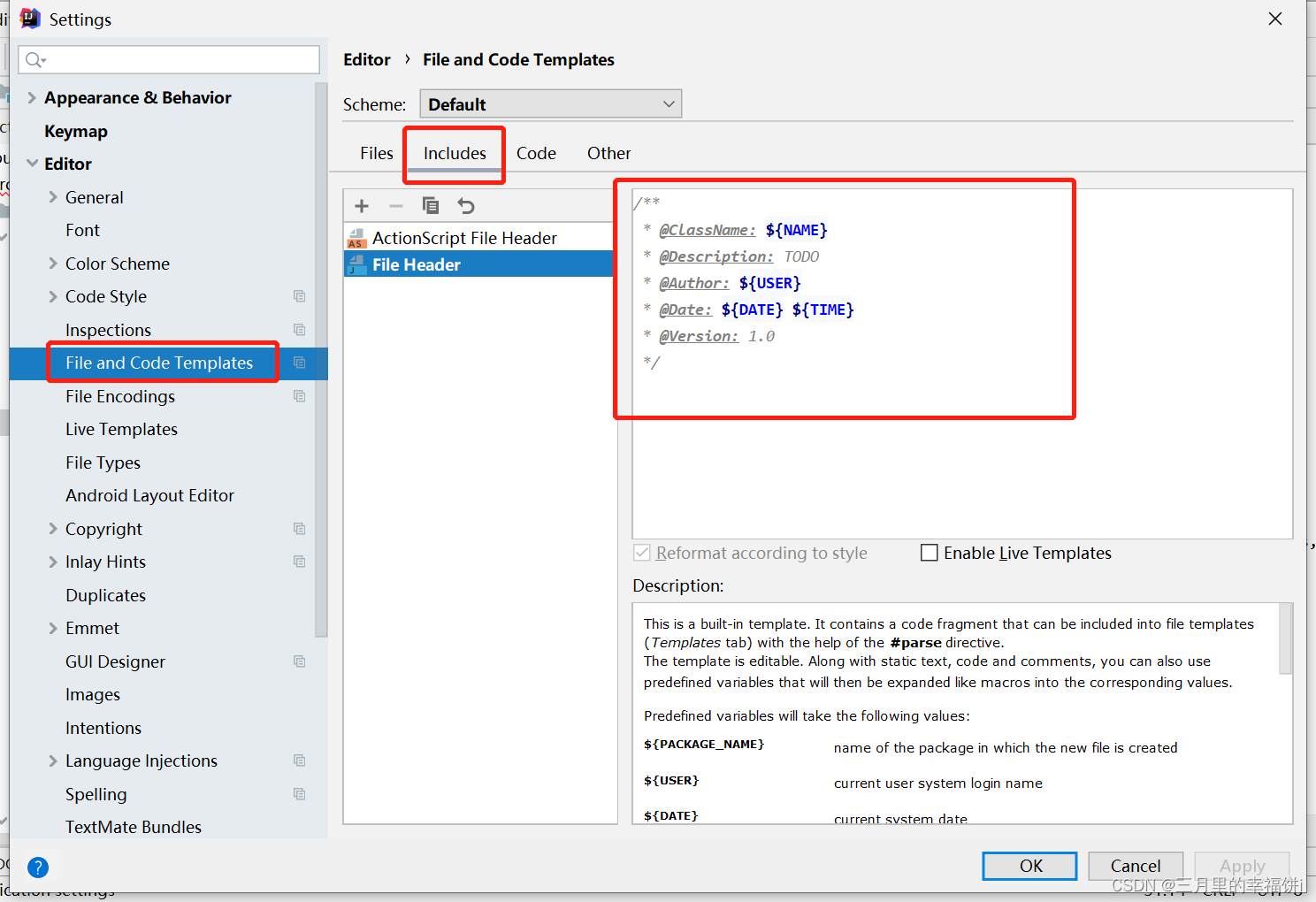The image size is (1316, 902).
Task: Open File Types settings
Action: click(x=103, y=462)
